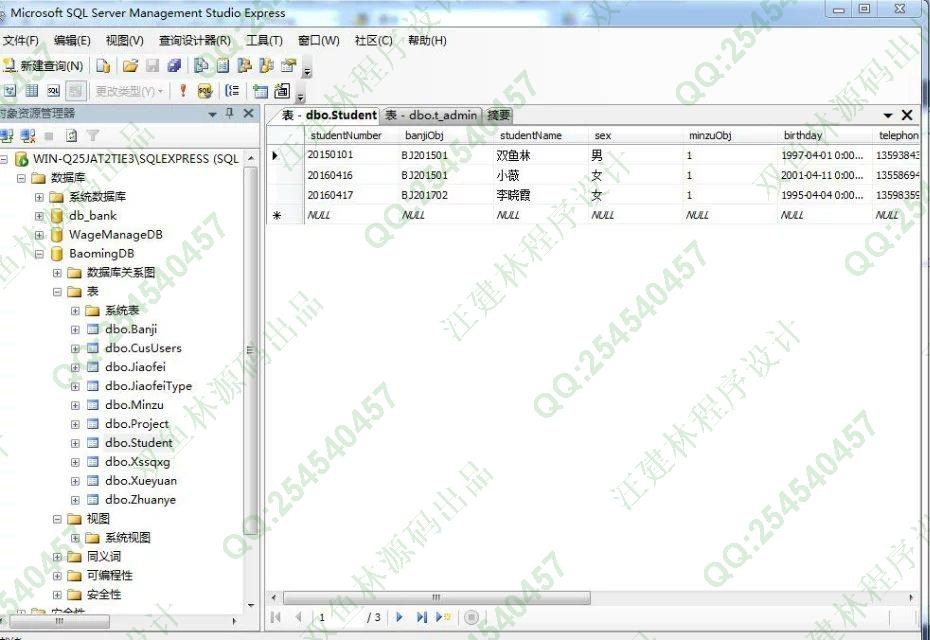930x640 pixels.
Task: Open the active documents list dropdown arrow
Action: 888,115
